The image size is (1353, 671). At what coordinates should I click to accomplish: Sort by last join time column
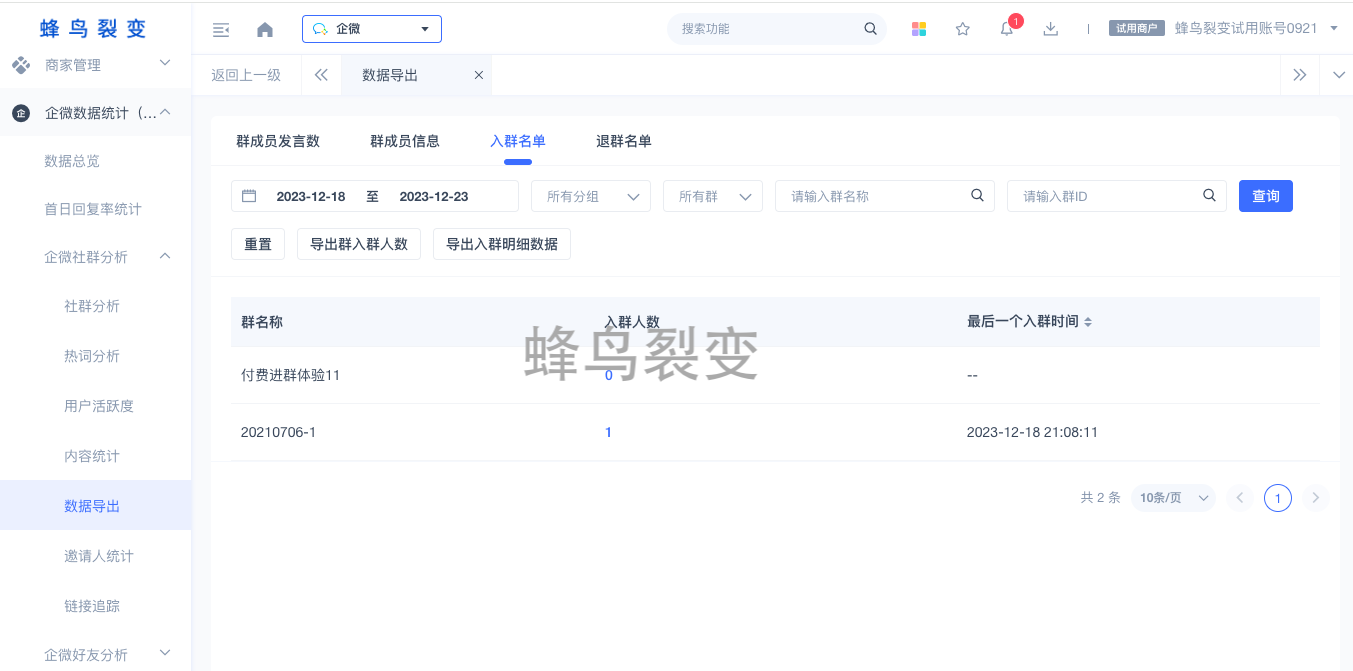coord(1088,322)
